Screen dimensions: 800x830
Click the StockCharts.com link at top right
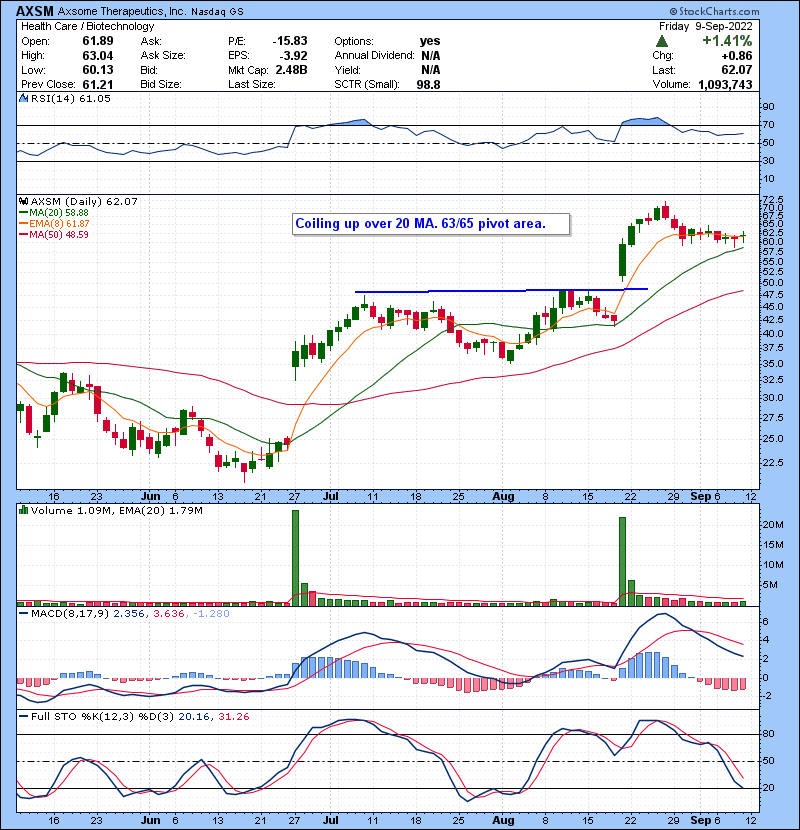click(714, 11)
